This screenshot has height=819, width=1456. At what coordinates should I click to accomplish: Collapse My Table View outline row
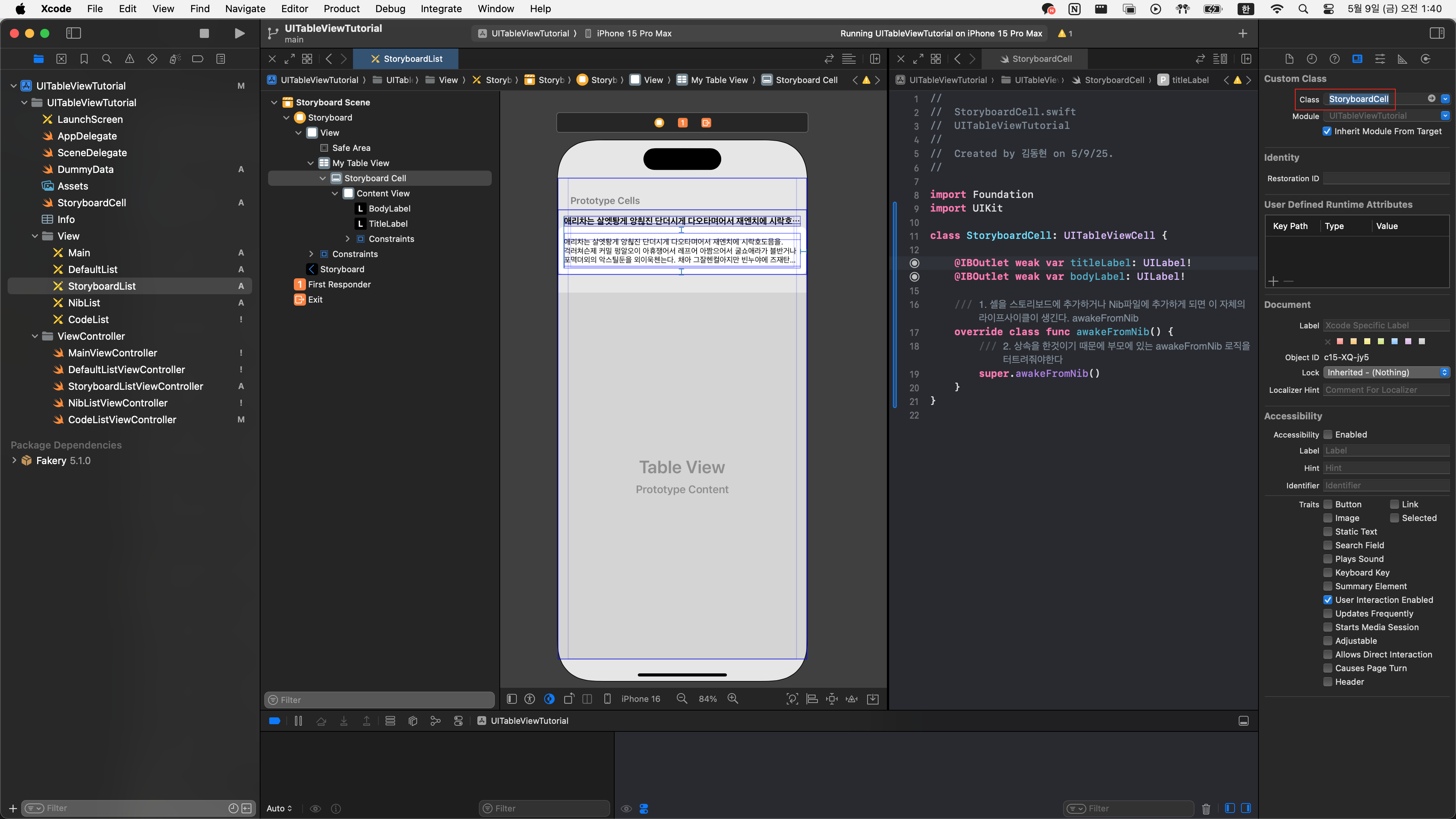coord(311,163)
